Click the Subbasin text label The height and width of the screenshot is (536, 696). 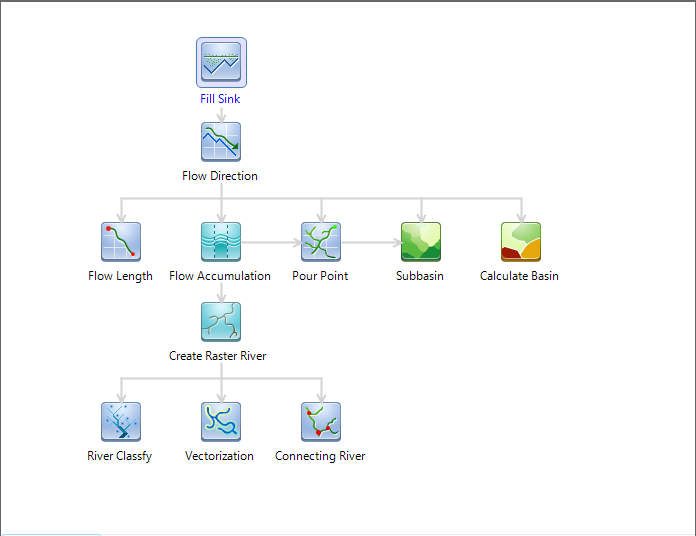pos(420,276)
